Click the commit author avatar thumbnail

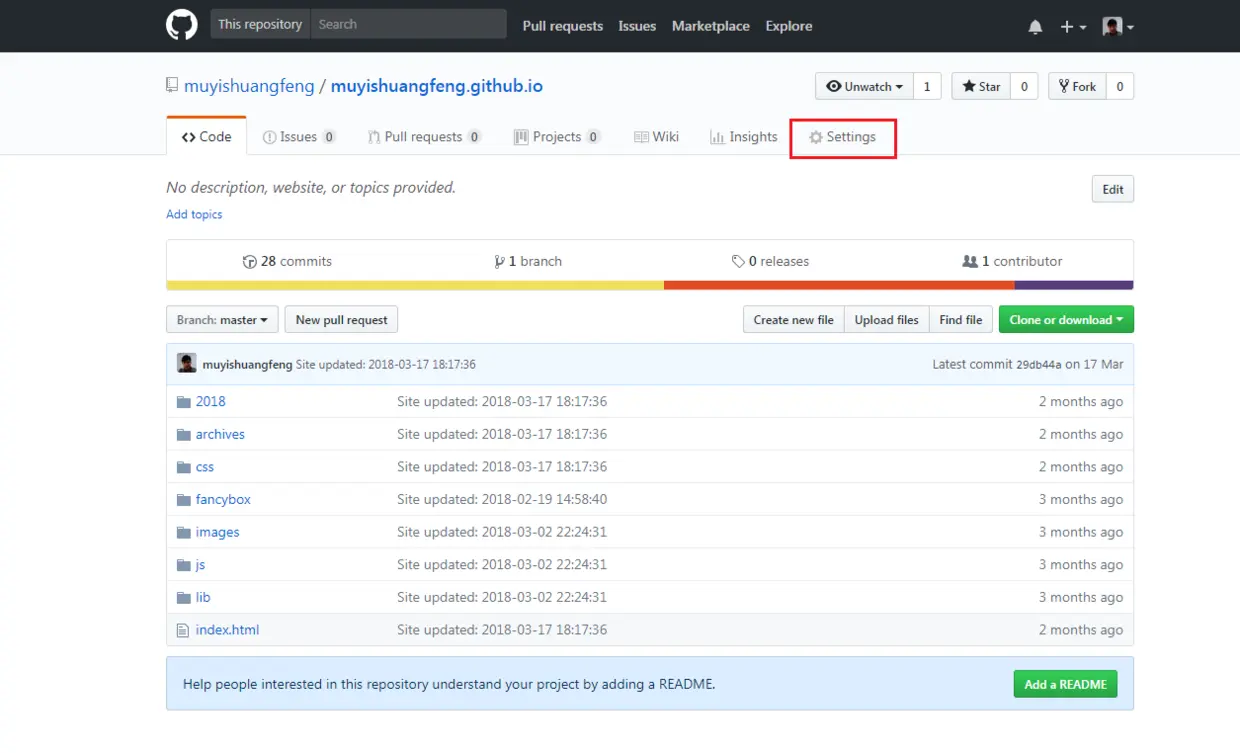(x=187, y=363)
